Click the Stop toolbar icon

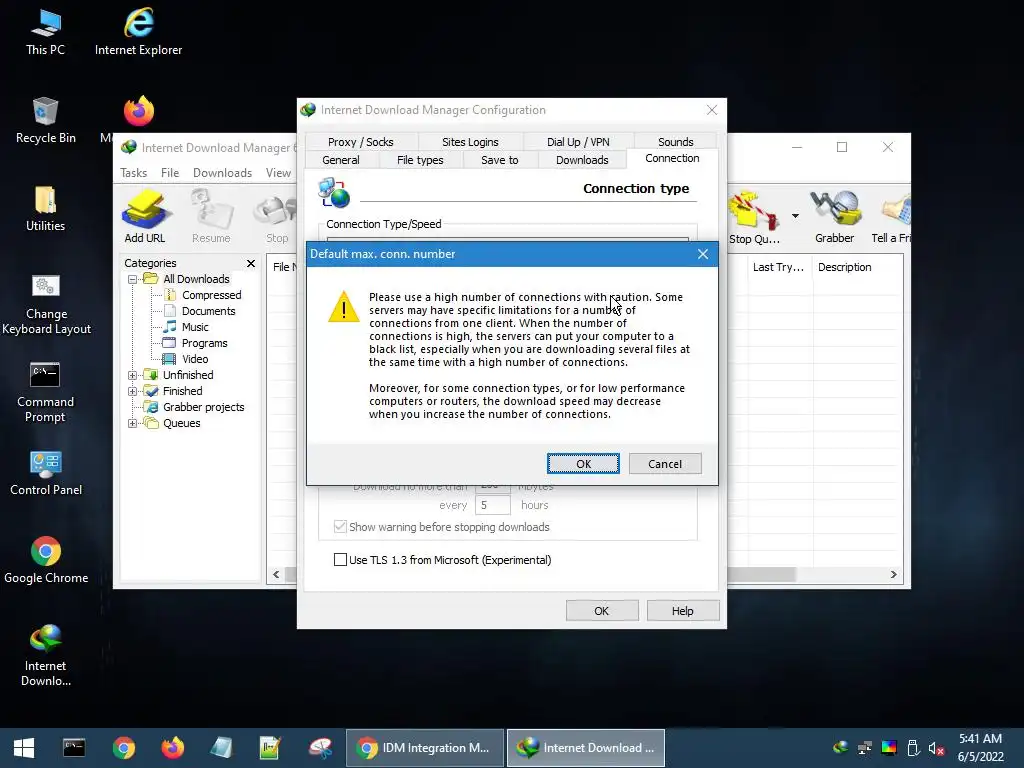[277, 217]
